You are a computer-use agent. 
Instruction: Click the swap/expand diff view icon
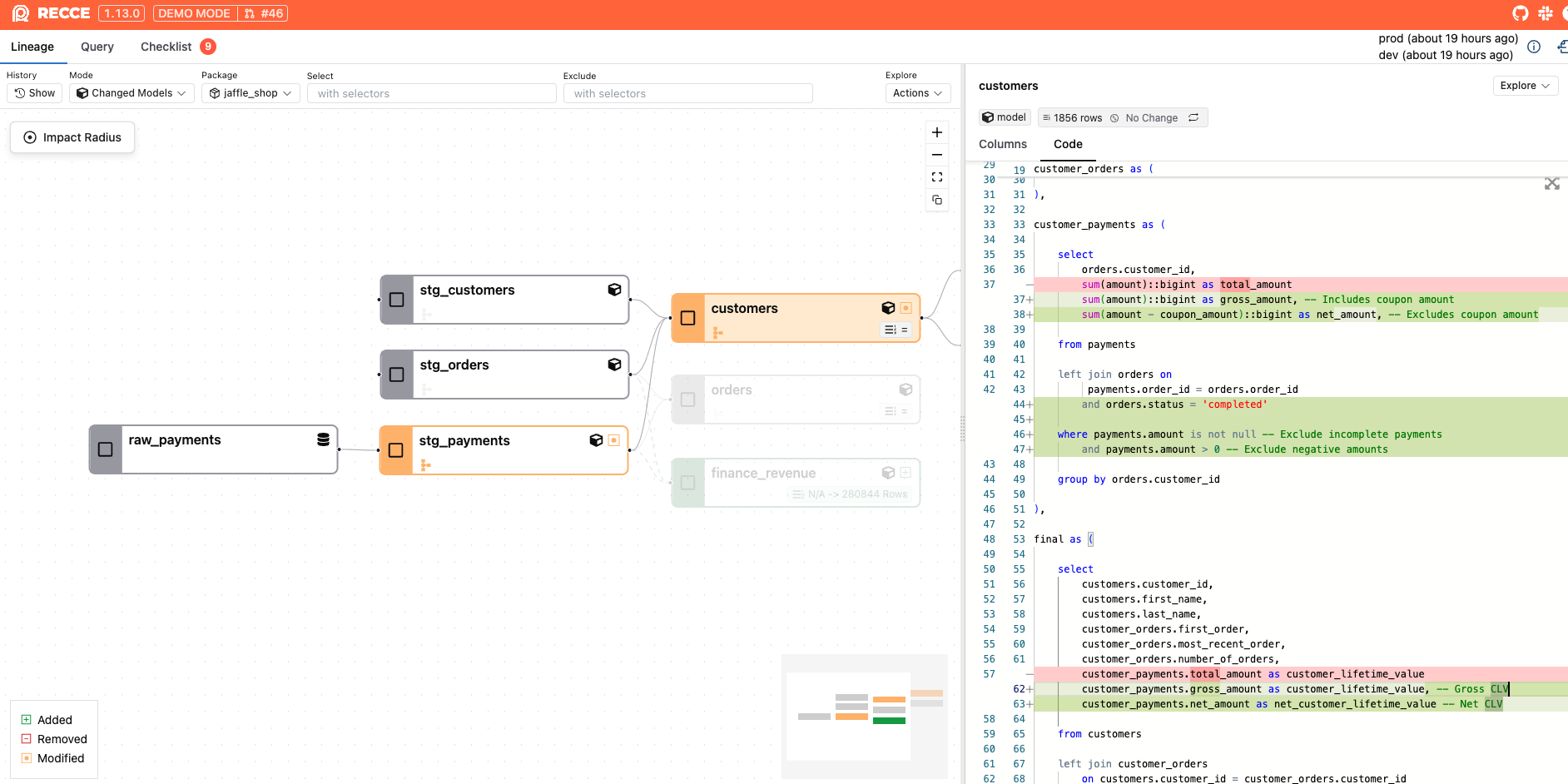pos(1552,184)
